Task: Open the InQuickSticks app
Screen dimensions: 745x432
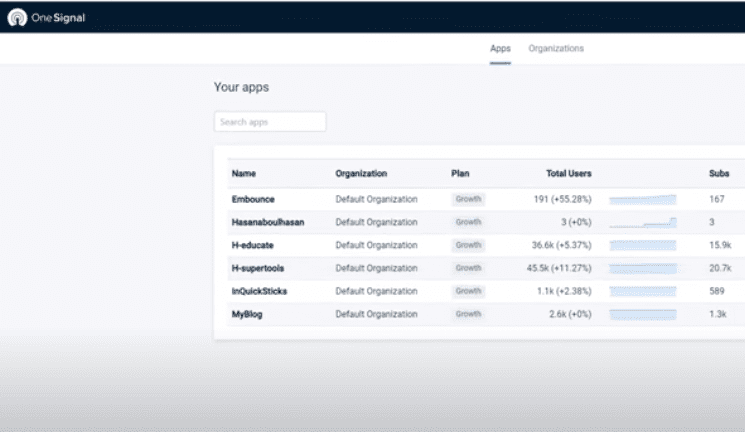Action: click(x=261, y=291)
